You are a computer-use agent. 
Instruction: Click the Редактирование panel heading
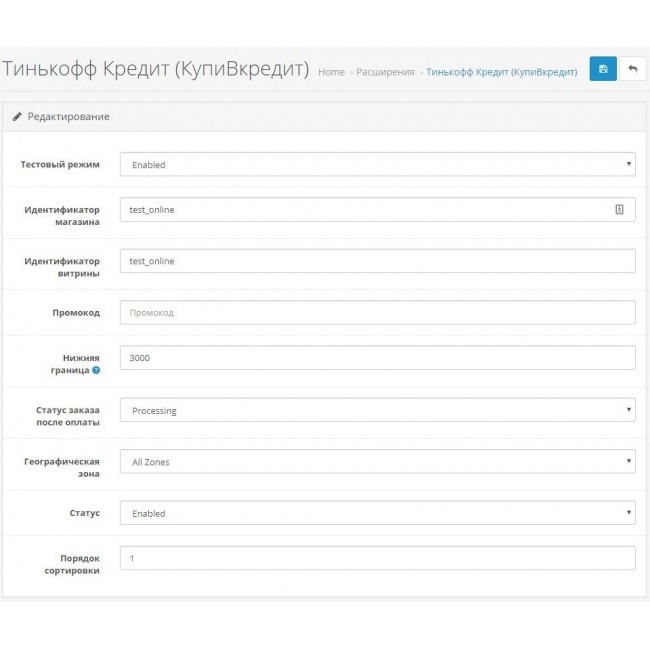tap(68, 117)
